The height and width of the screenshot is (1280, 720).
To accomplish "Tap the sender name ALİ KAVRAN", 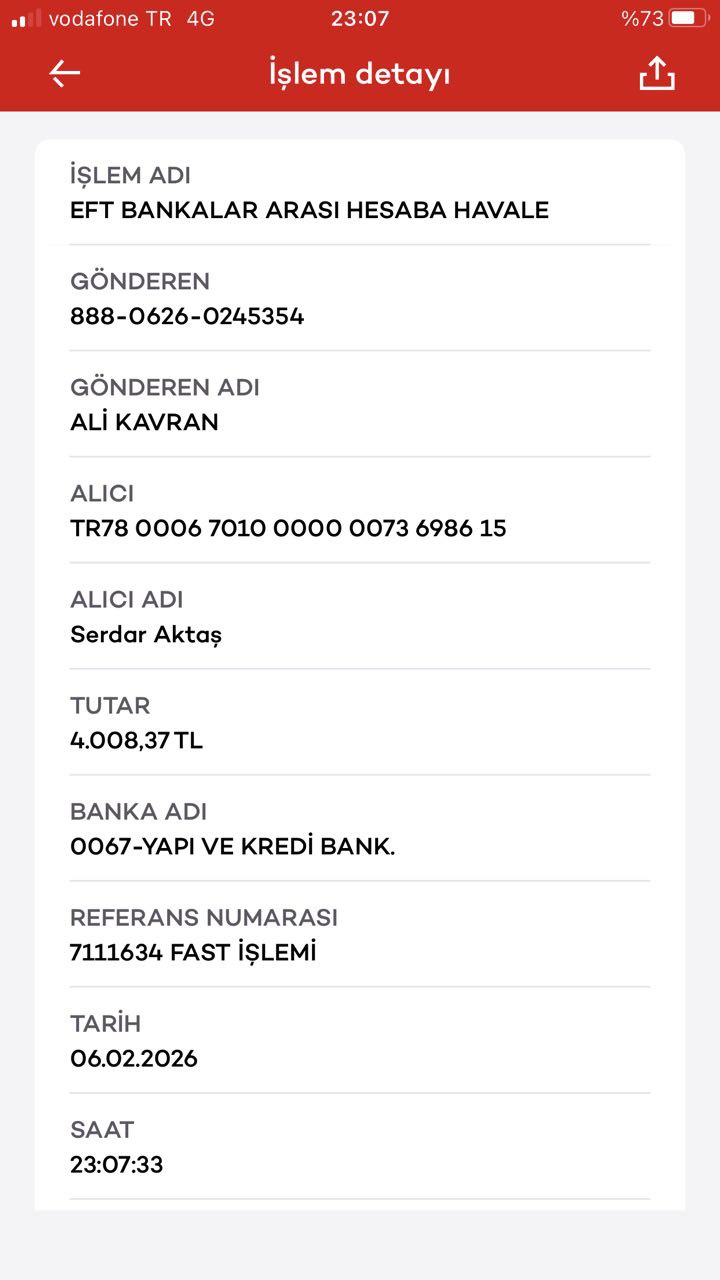I will pyautogui.click(x=144, y=422).
